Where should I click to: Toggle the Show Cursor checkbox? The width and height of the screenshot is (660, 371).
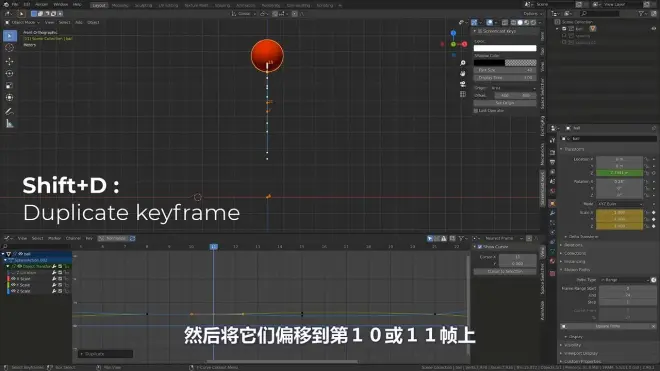point(479,247)
